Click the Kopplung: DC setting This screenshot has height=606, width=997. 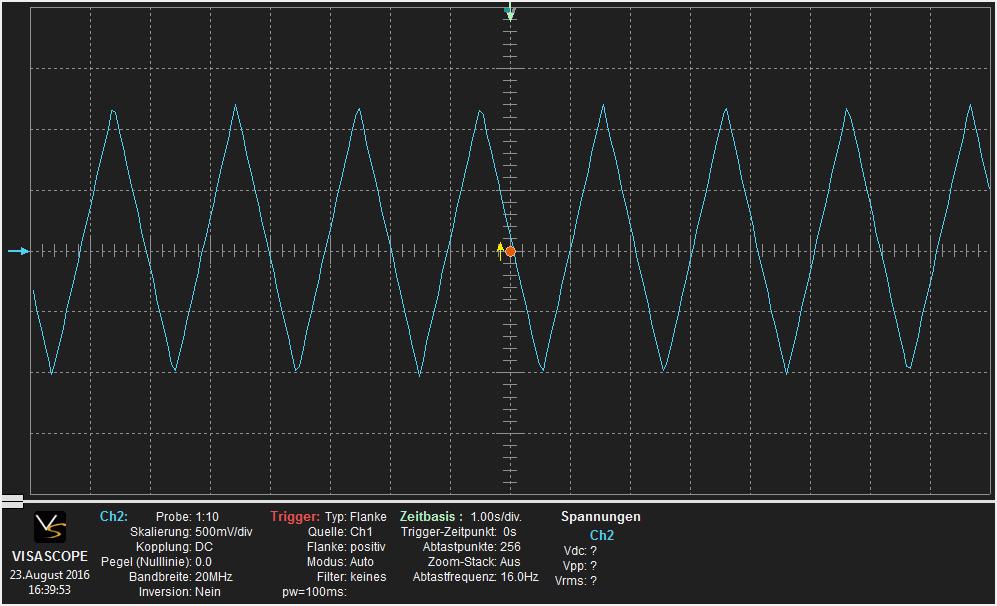click(x=174, y=547)
